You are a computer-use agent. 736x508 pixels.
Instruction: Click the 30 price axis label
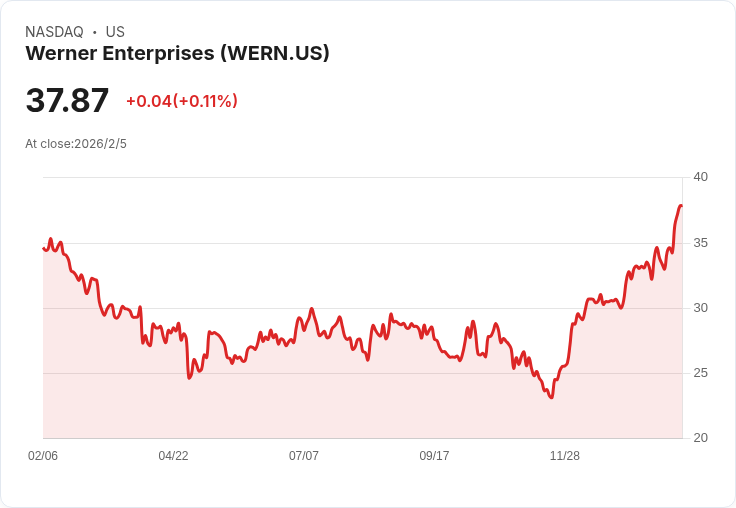700,308
